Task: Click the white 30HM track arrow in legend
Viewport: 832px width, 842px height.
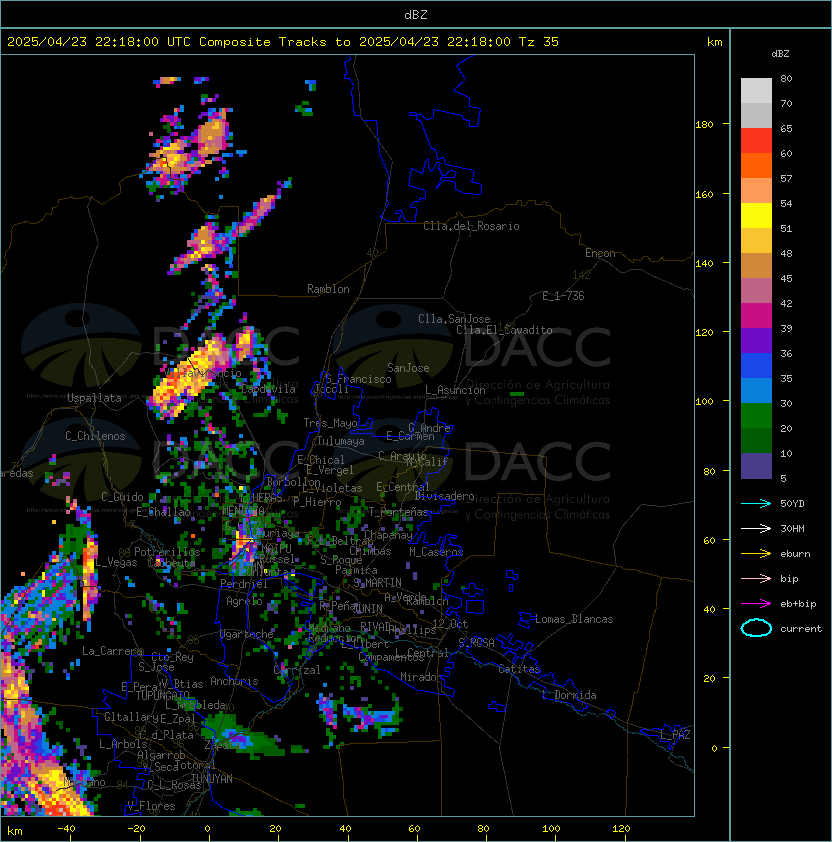Action: point(756,528)
